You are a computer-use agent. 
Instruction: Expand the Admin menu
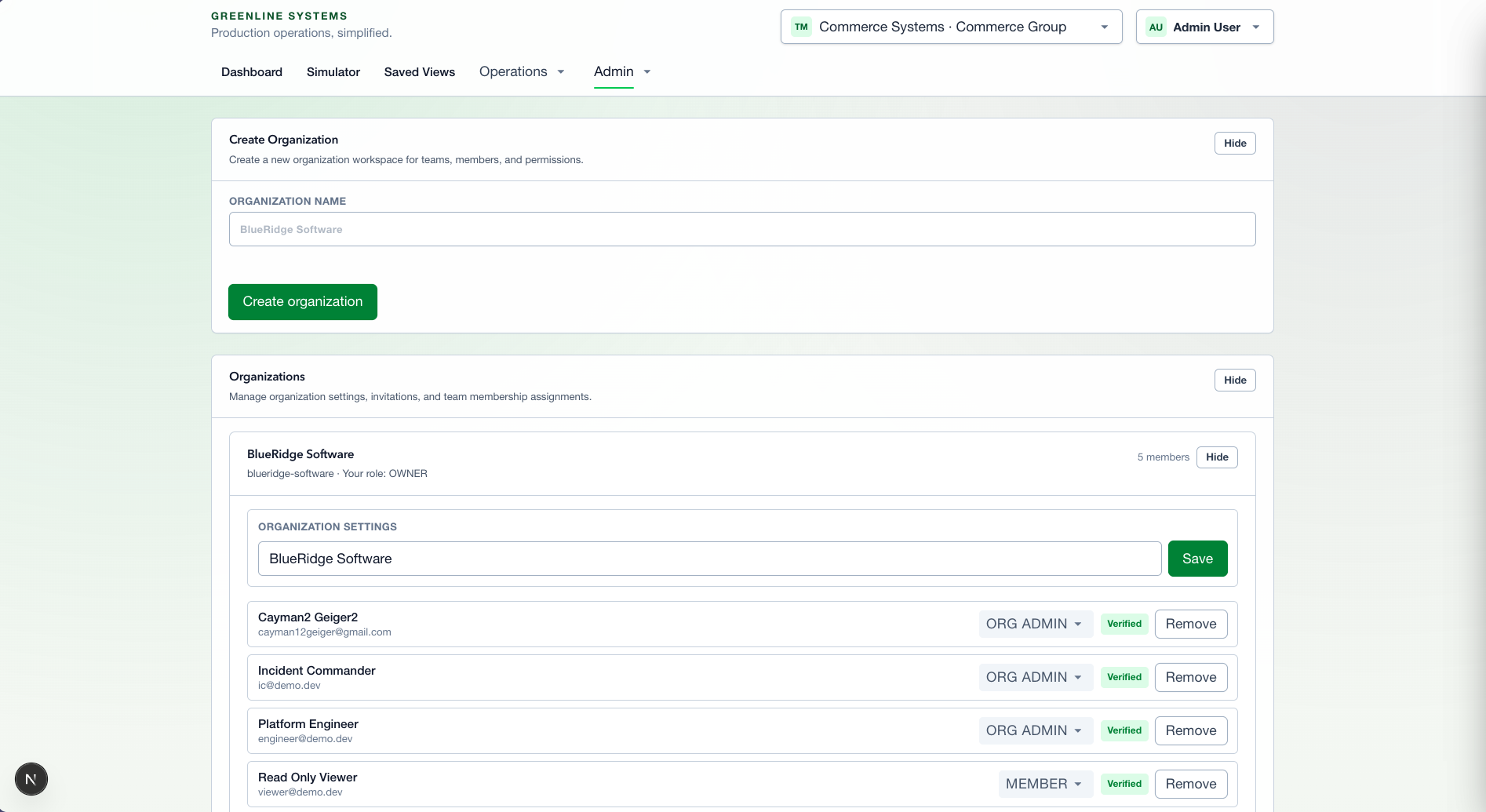pos(621,71)
